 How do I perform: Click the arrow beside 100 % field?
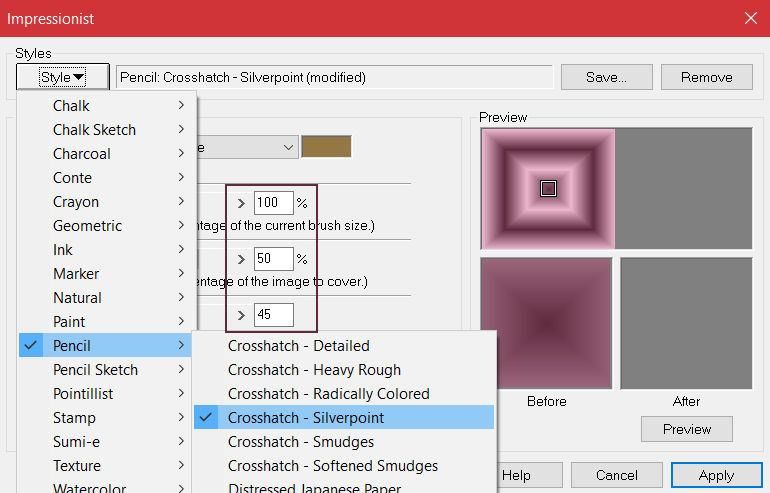point(241,203)
